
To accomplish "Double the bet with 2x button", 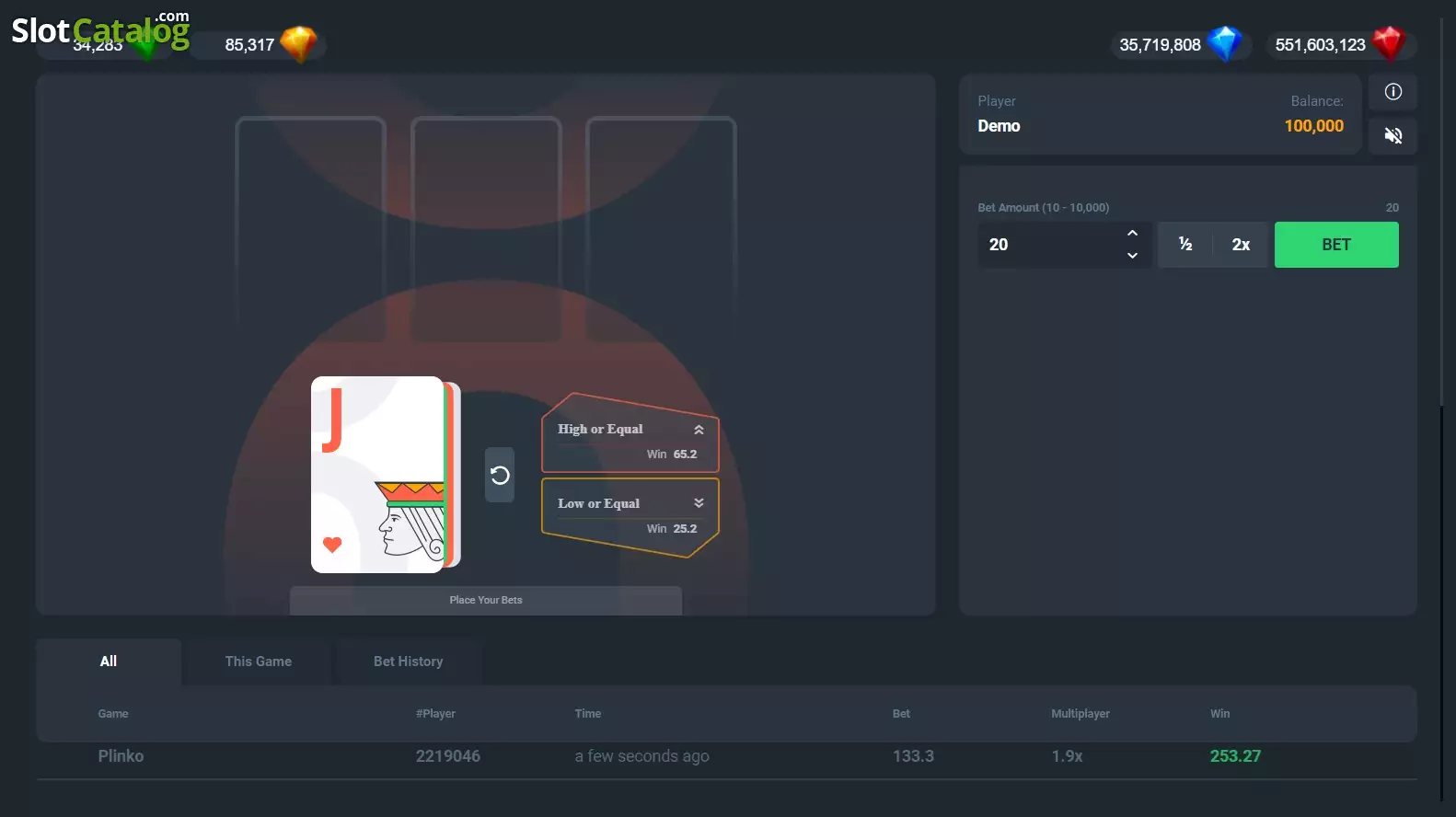I will 1241,245.
